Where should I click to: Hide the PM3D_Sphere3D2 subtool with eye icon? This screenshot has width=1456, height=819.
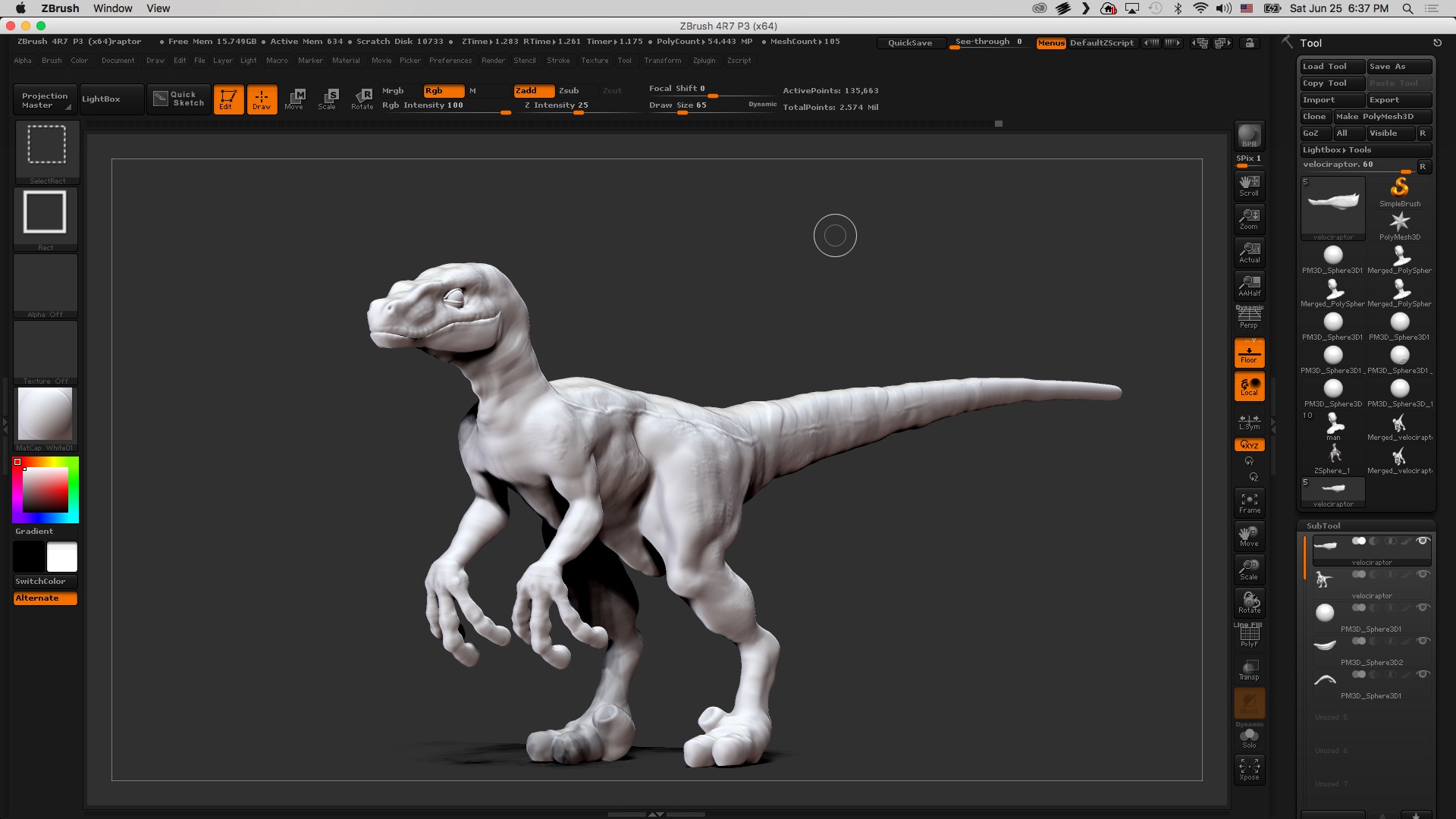pyautogui.click(x=1423, y=641)
